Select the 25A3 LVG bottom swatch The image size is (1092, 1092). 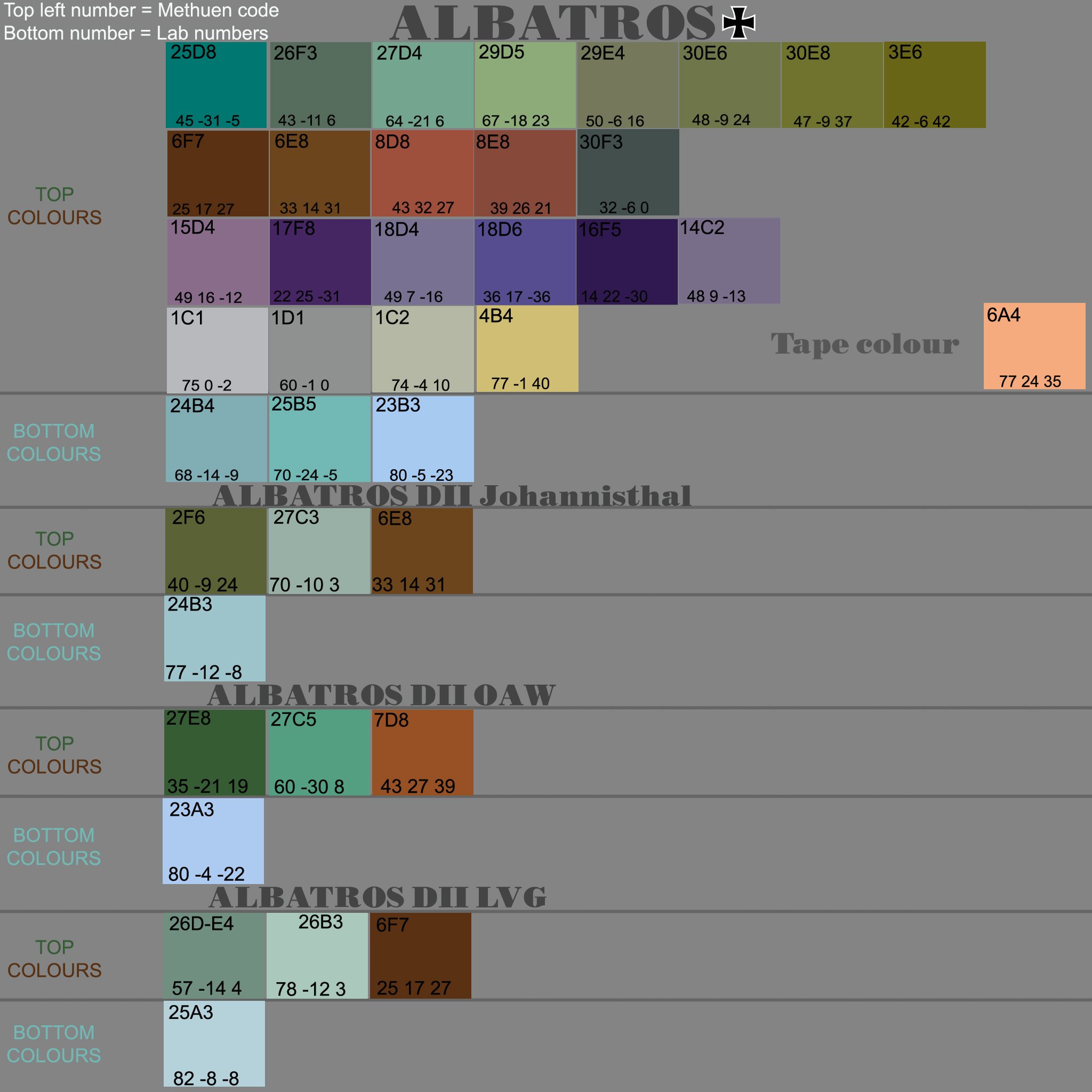214,1044
